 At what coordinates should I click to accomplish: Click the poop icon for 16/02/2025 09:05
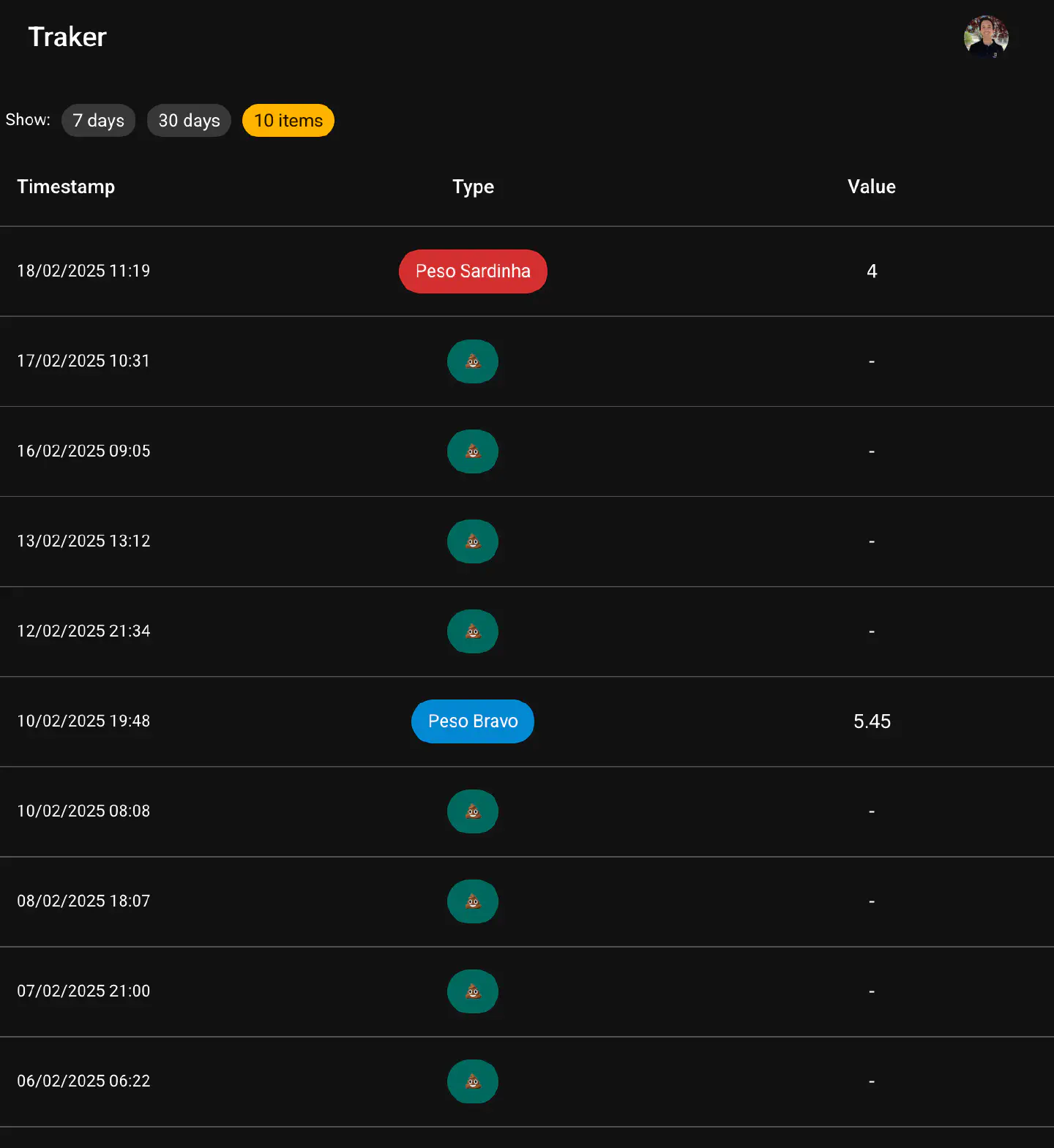point(473,451)
